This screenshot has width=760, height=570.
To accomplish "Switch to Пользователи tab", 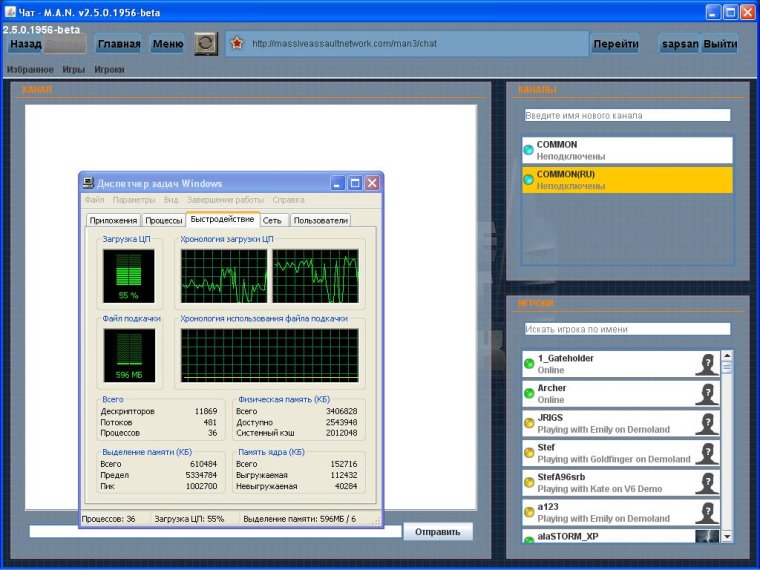I will [320, 220].
